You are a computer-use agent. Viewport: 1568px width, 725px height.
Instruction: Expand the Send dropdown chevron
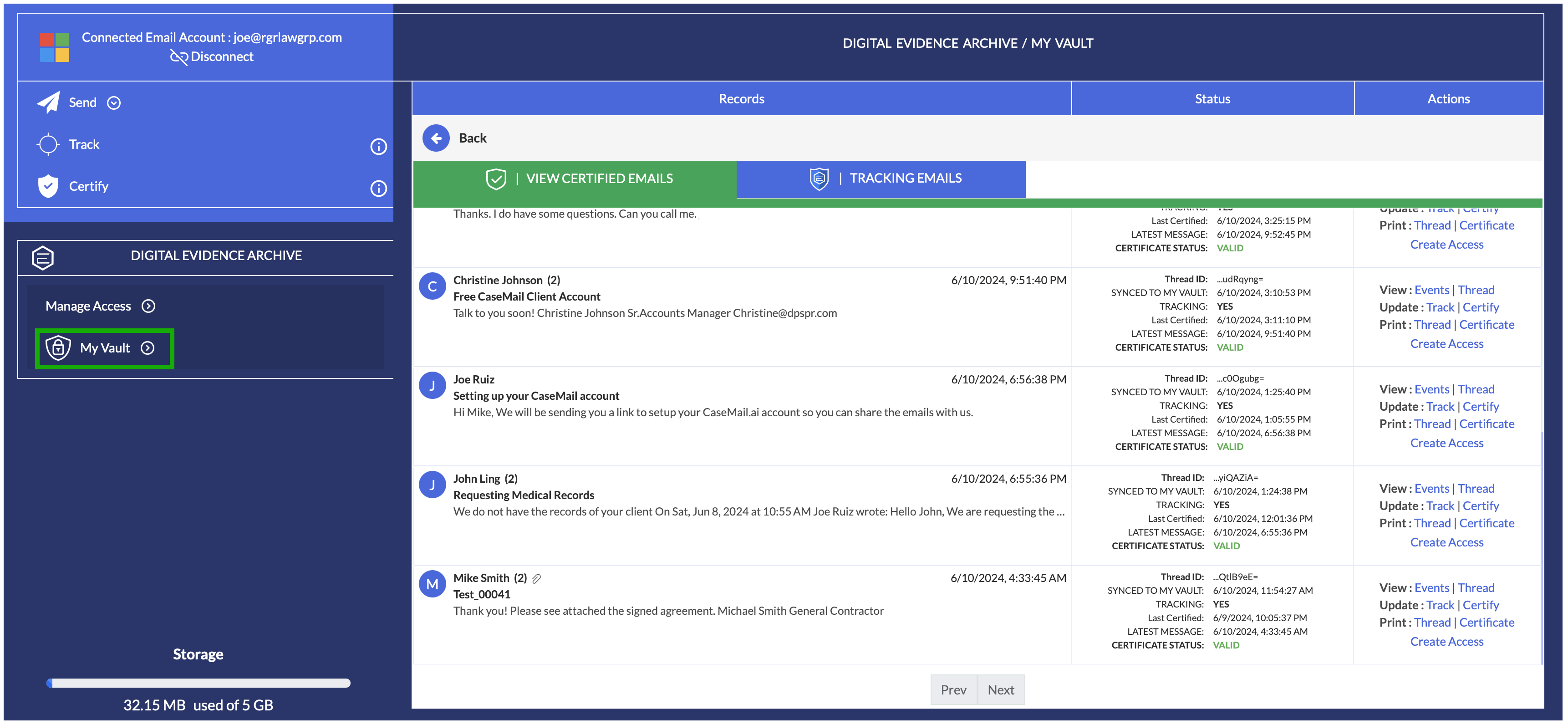point(114,103)
